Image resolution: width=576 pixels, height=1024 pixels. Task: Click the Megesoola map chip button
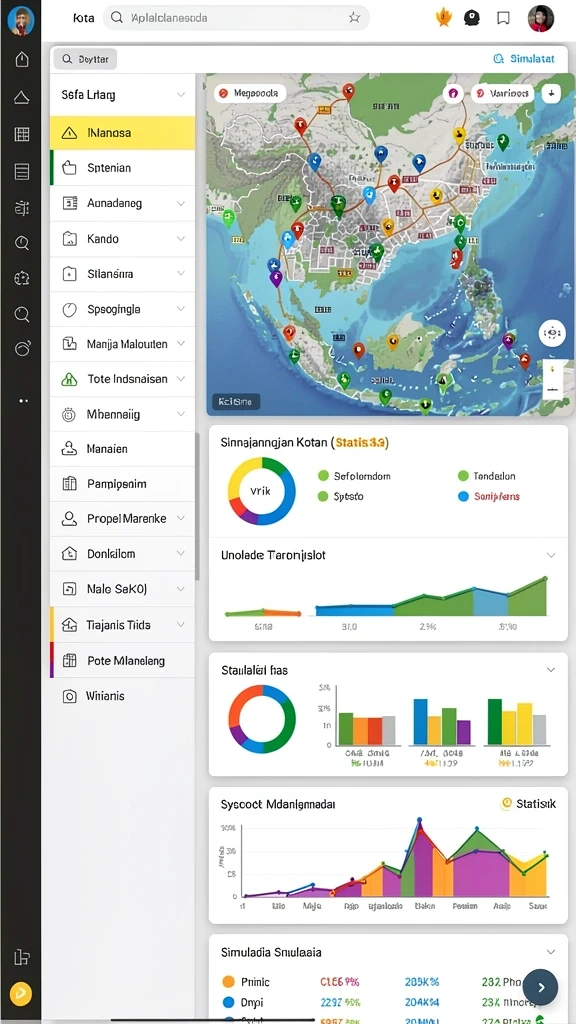pyautogui.click(x=250, y=93)
